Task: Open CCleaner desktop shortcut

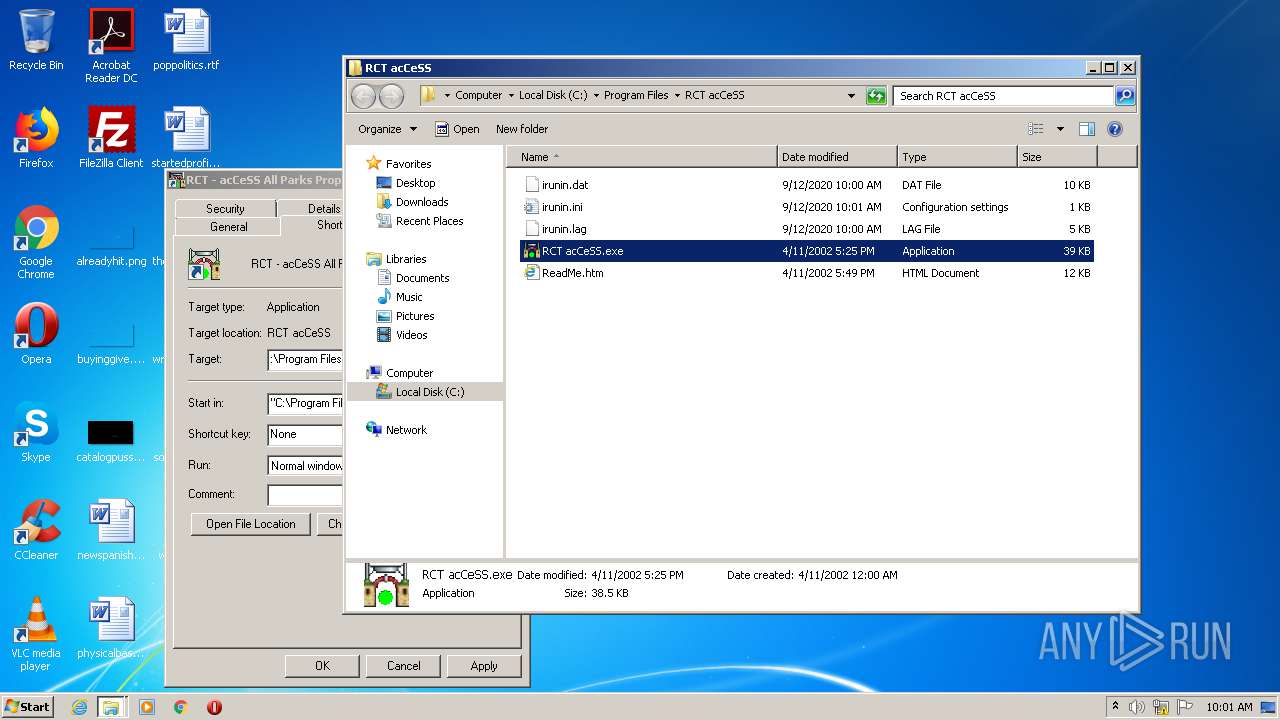Action: [36, 530]
